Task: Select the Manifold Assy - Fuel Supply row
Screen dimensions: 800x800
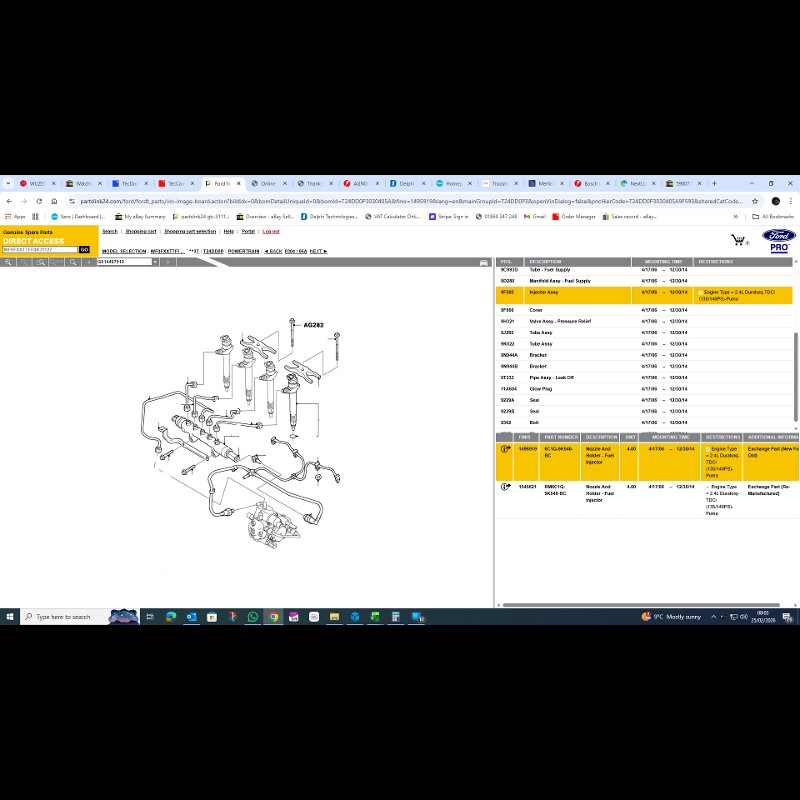Action: (644, 281)
